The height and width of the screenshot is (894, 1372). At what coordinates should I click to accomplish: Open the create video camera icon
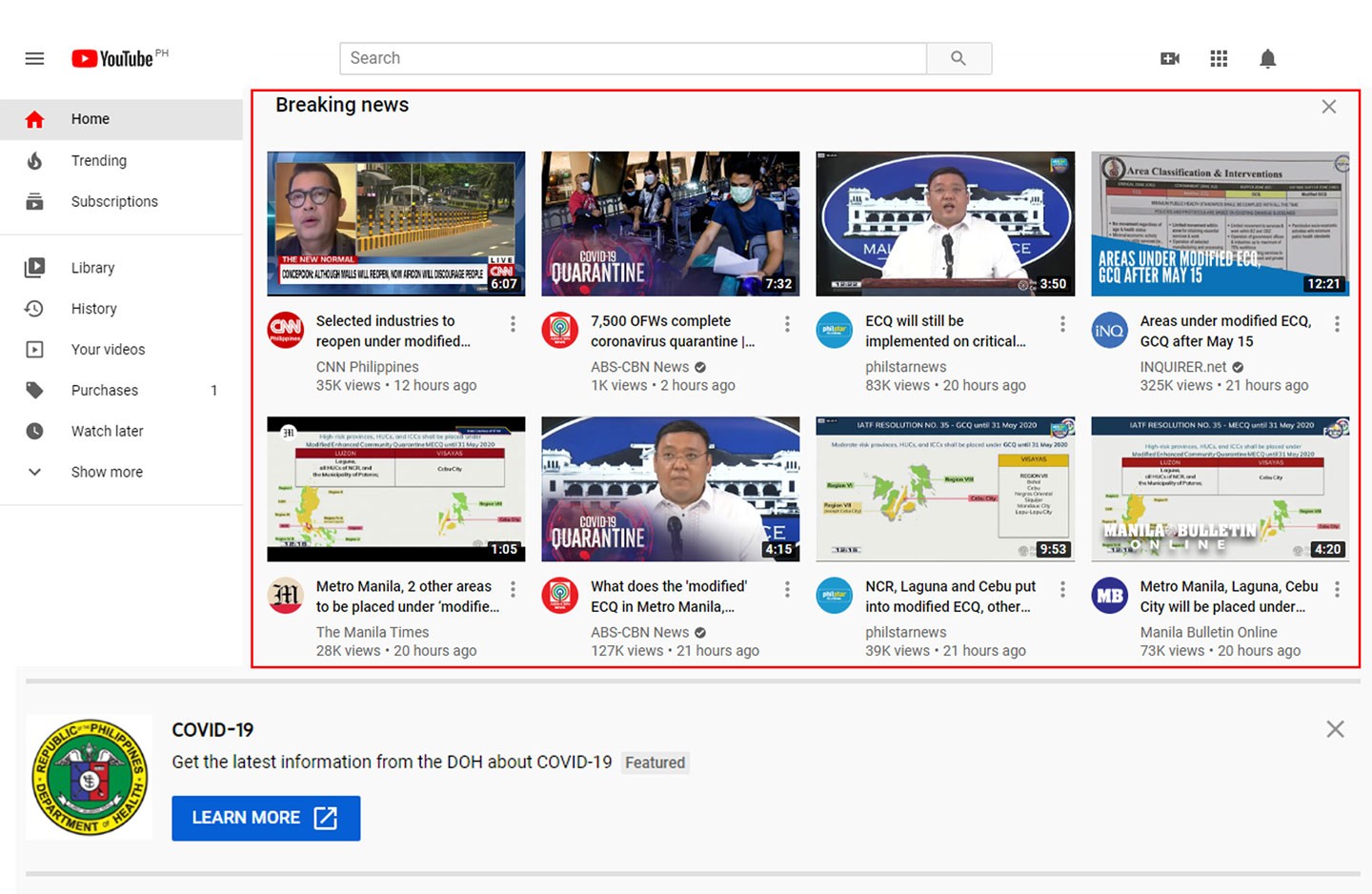[x=1170, y=59]
